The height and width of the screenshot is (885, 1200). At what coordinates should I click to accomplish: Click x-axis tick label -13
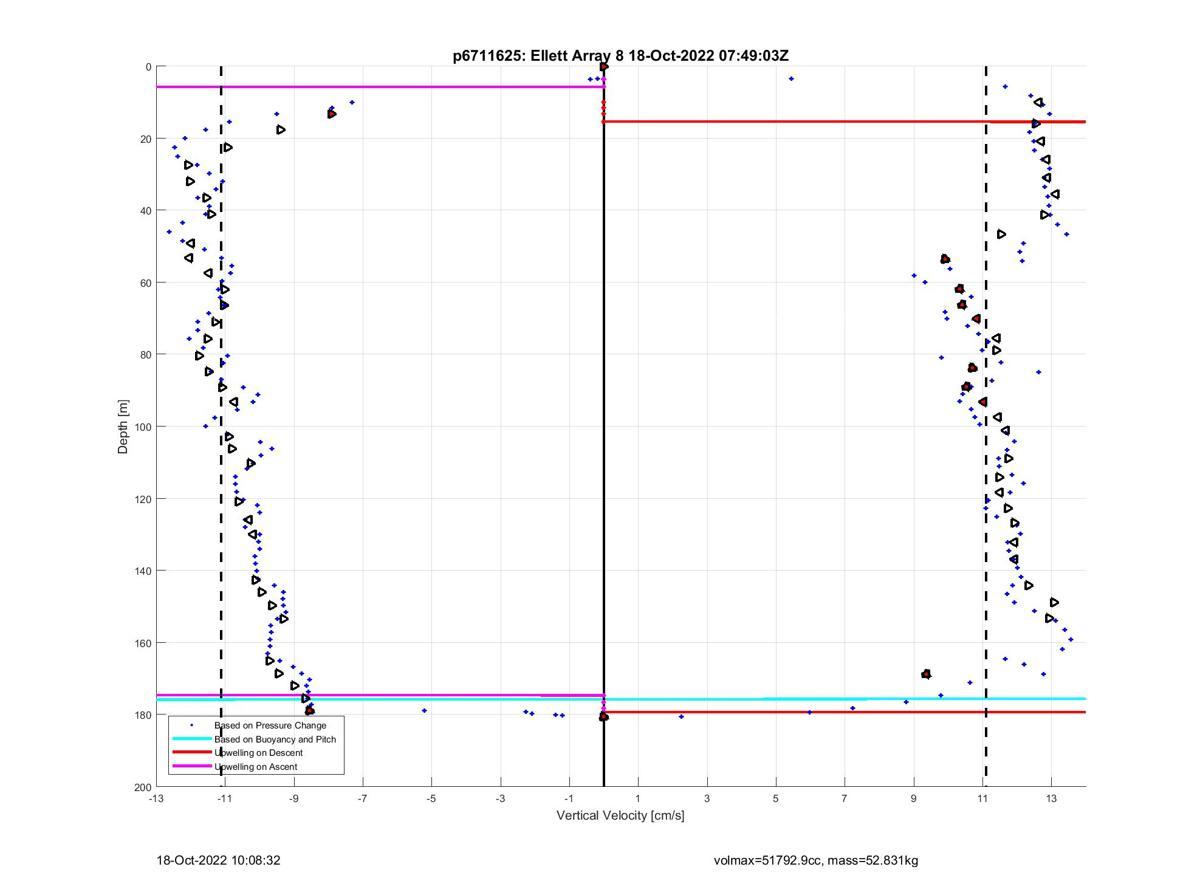[x=156, y=798]
